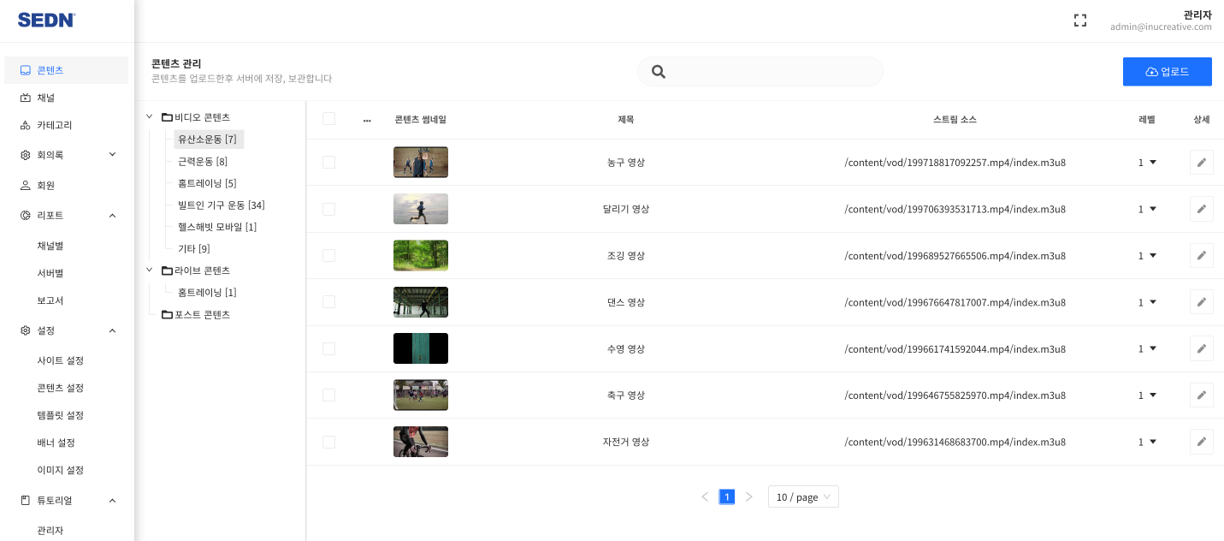Open 콘텐츠 in the sidebar
This screenshot has height=541, width=1224.
(x=66, y=70)
